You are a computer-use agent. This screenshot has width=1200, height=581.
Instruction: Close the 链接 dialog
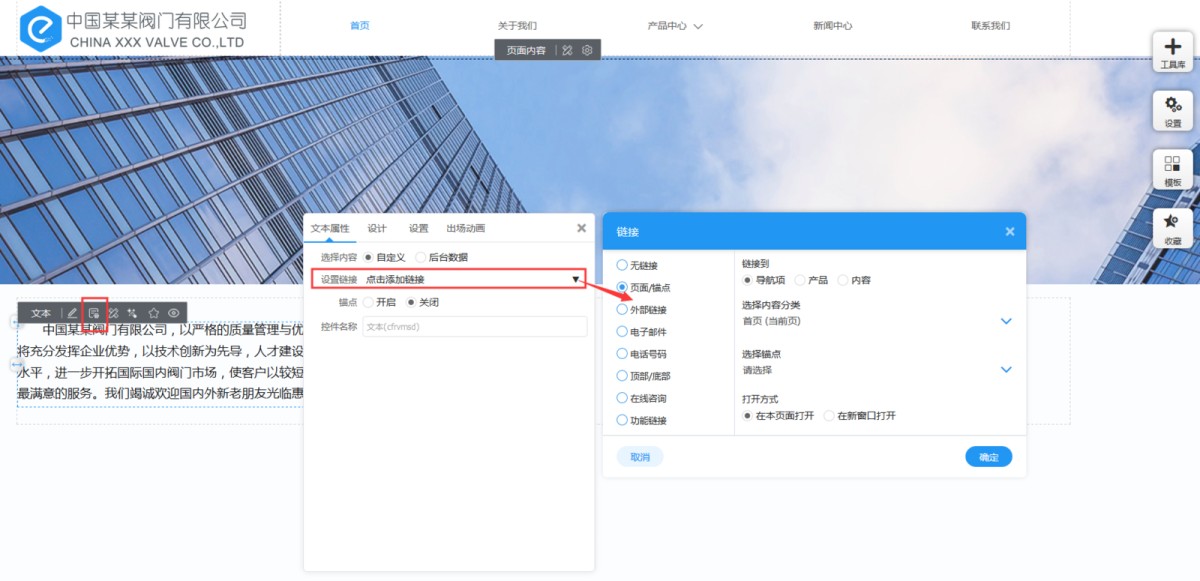coord(1009,231)
